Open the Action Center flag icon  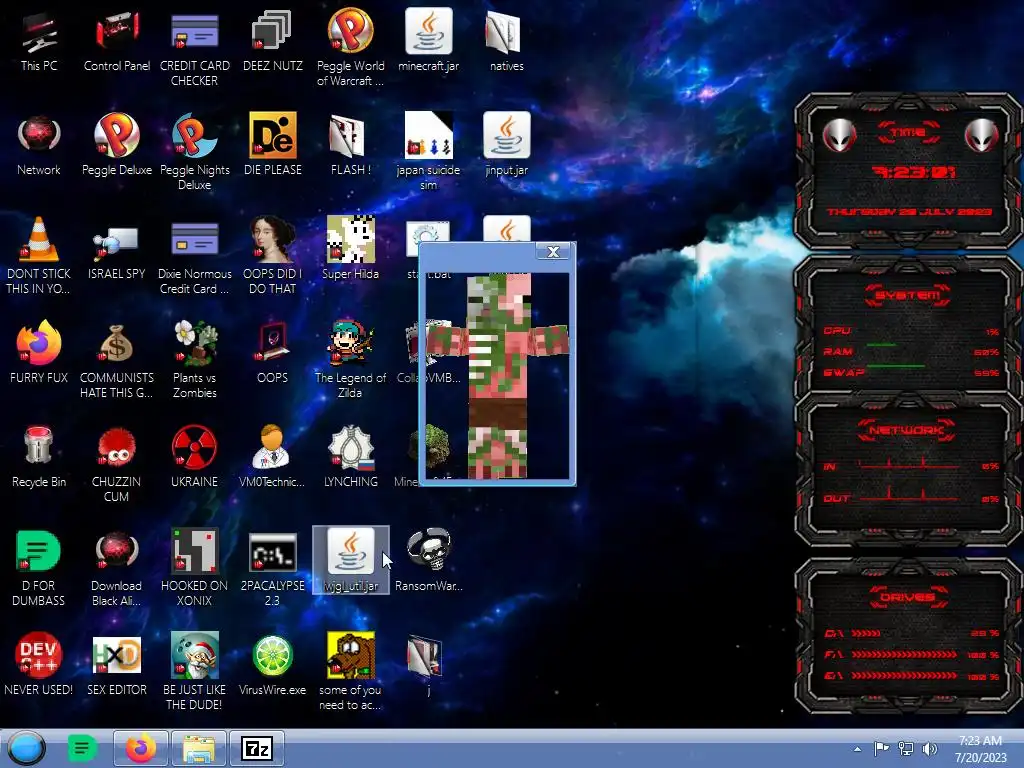[881, 748]
